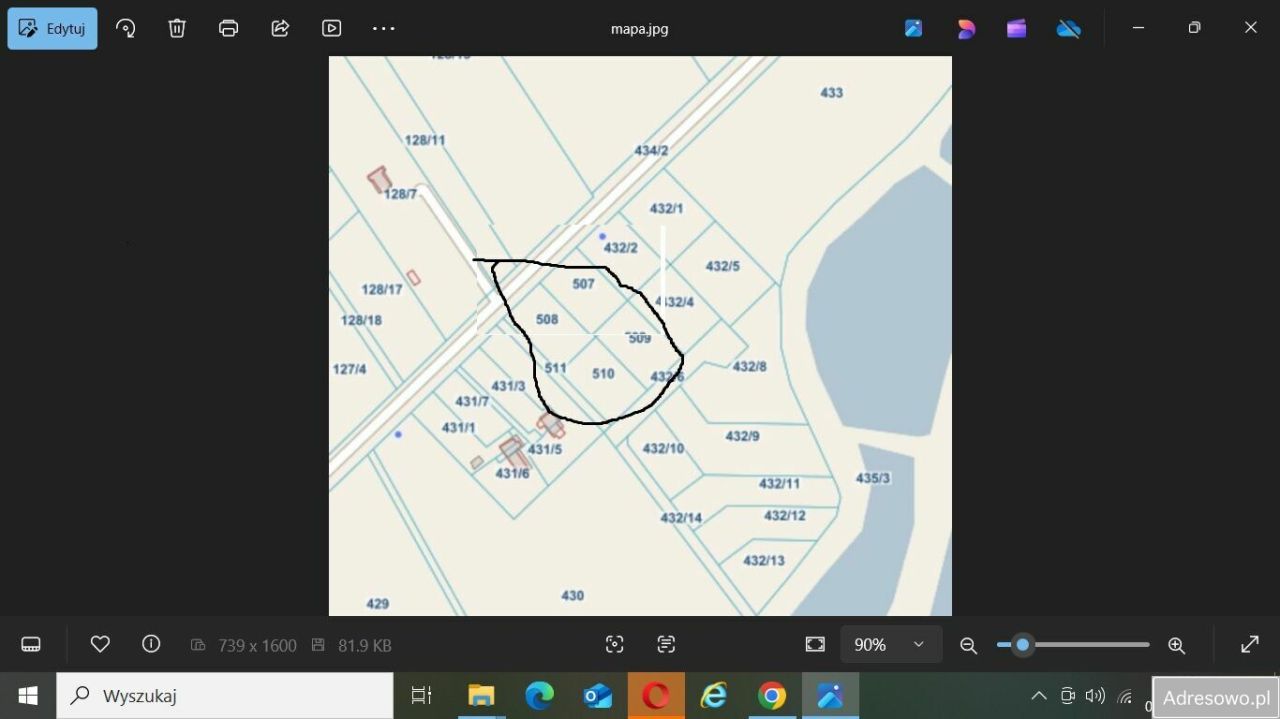
Task: Toggle the filmstrip view
Action: [x=31, y=645]
